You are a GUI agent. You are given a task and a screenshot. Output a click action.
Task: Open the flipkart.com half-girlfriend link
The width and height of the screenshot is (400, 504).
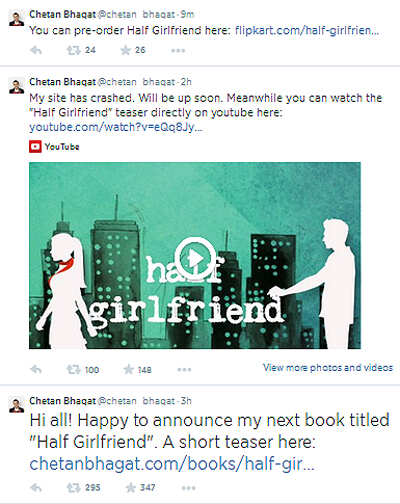pyautogui.click(x=307, y=31)
